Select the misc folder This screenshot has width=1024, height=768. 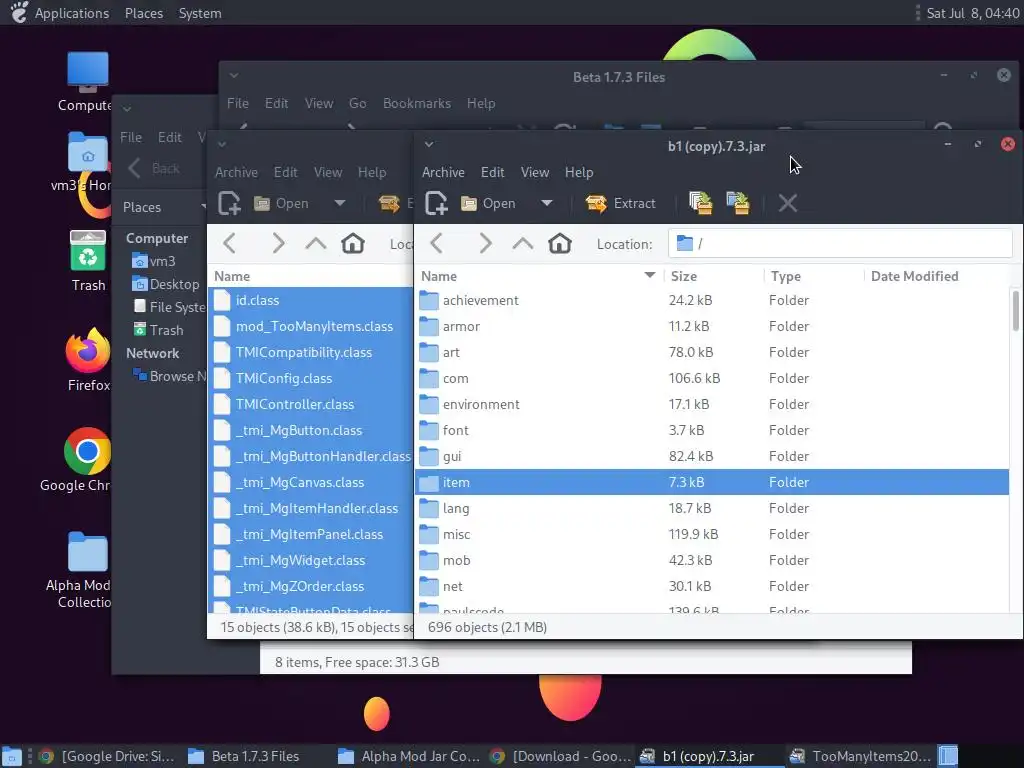pyautogui.click(x=712, y=534)
